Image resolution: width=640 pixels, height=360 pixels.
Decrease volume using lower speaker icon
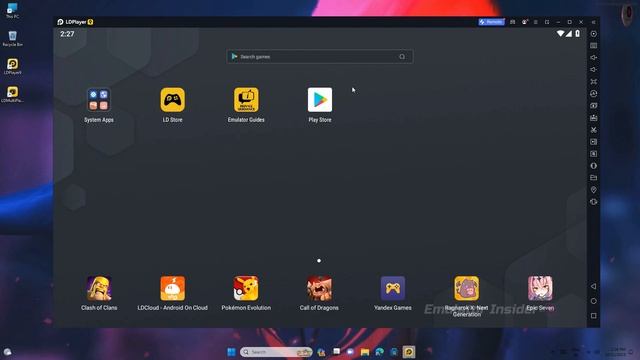pyautogui.click(x=593, y=69)
